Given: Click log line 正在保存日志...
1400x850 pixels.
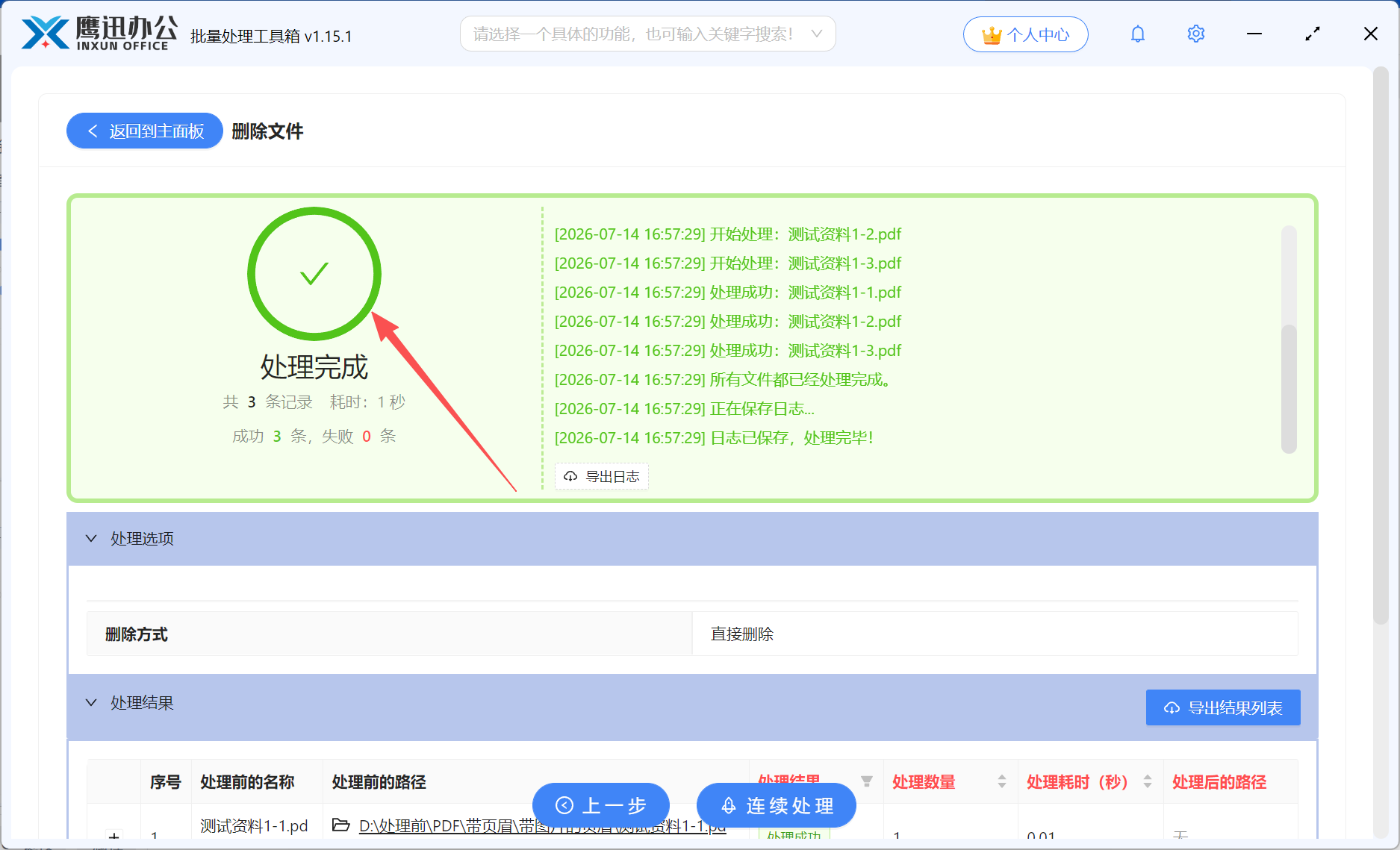Looking at the screenshot, I should point(684,409).
